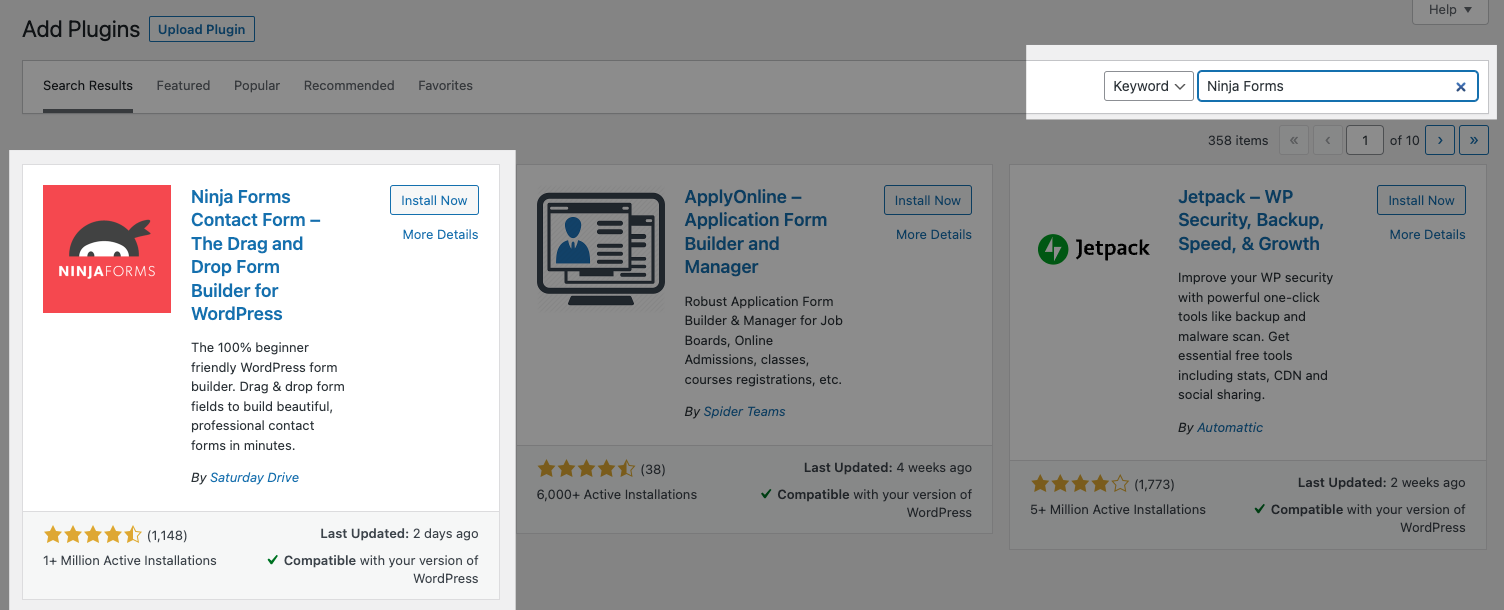Open the Saturday Drive author link
Screen dimensions: 1504x610
(254, 478)
